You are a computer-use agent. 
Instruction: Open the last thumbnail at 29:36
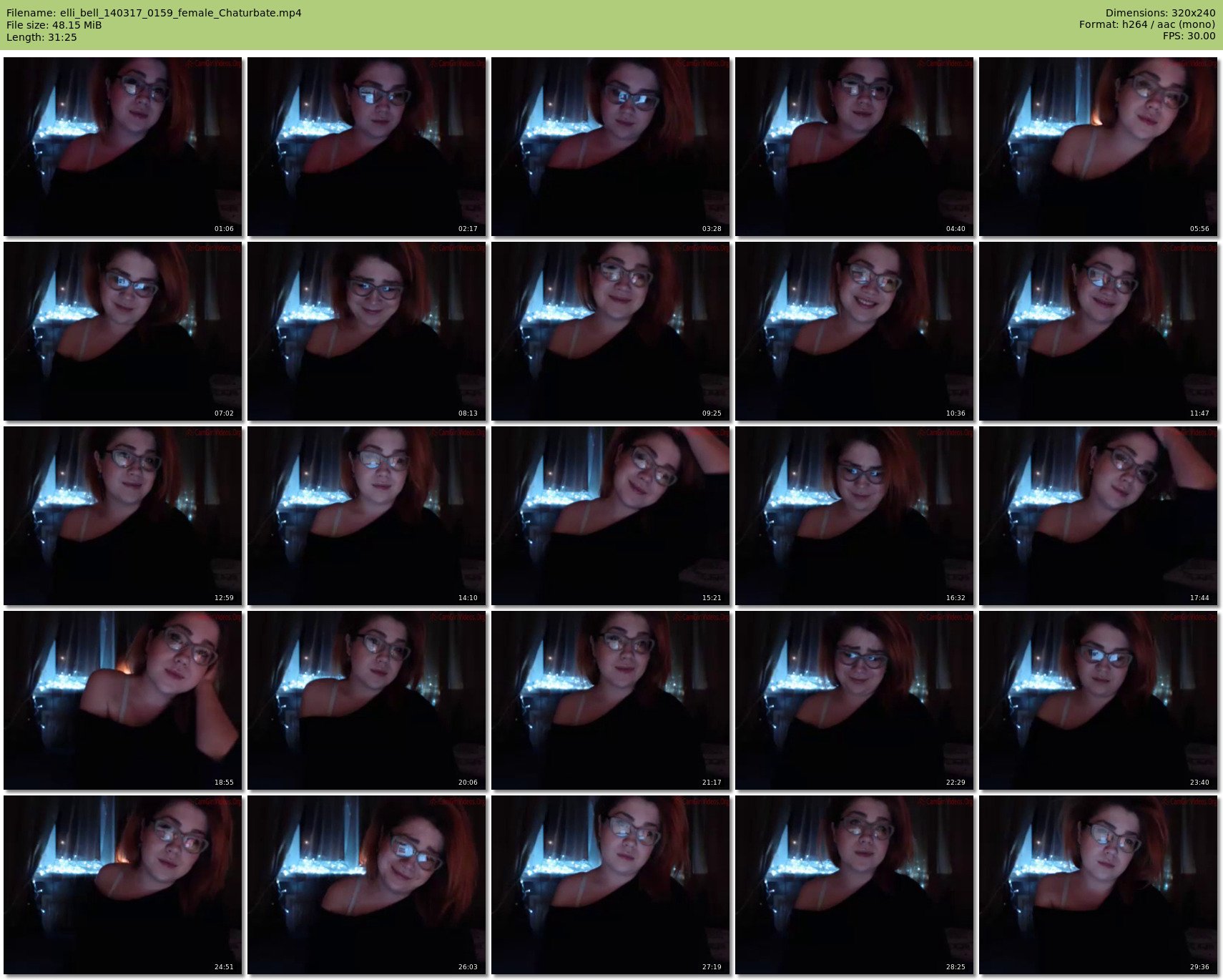coord(1099,885)
